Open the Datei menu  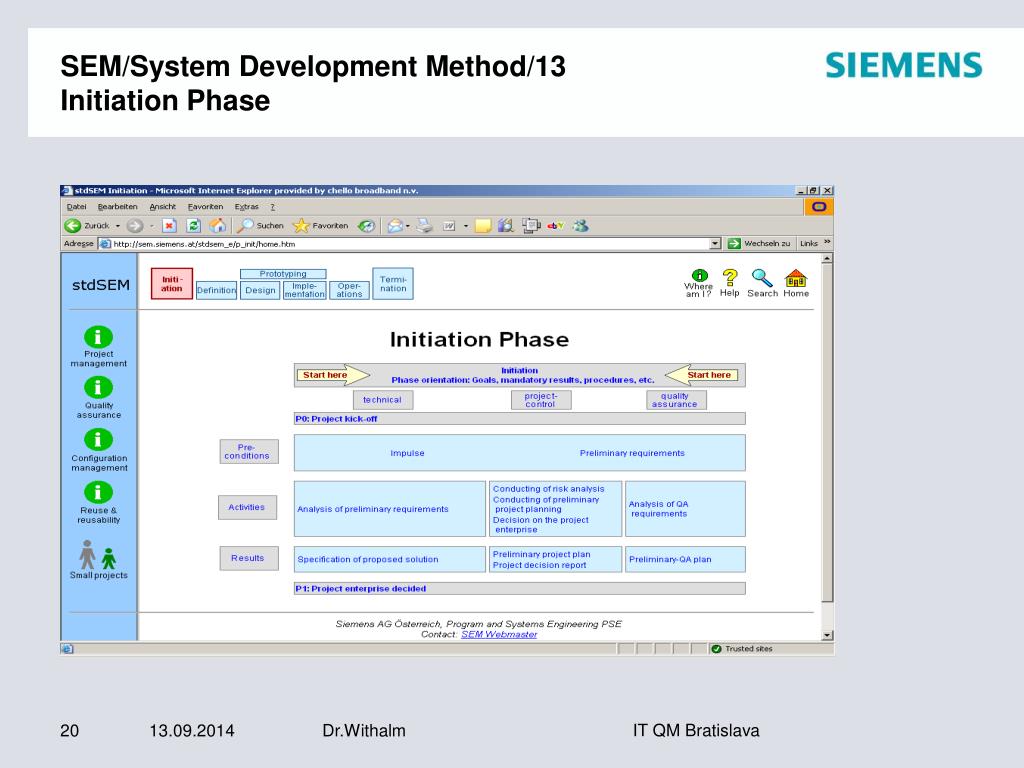click(x=76, y=207)
